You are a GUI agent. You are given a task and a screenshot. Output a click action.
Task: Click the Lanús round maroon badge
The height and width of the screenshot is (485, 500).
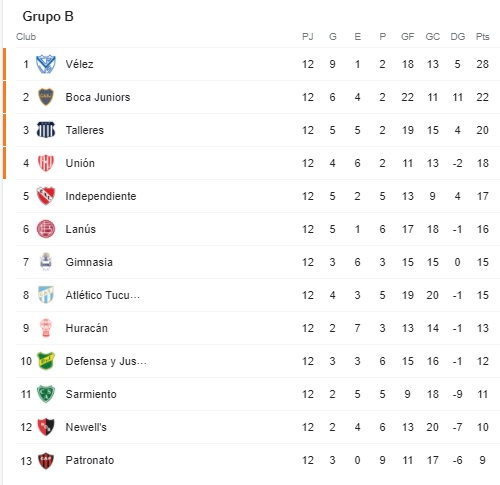(46, 229)
